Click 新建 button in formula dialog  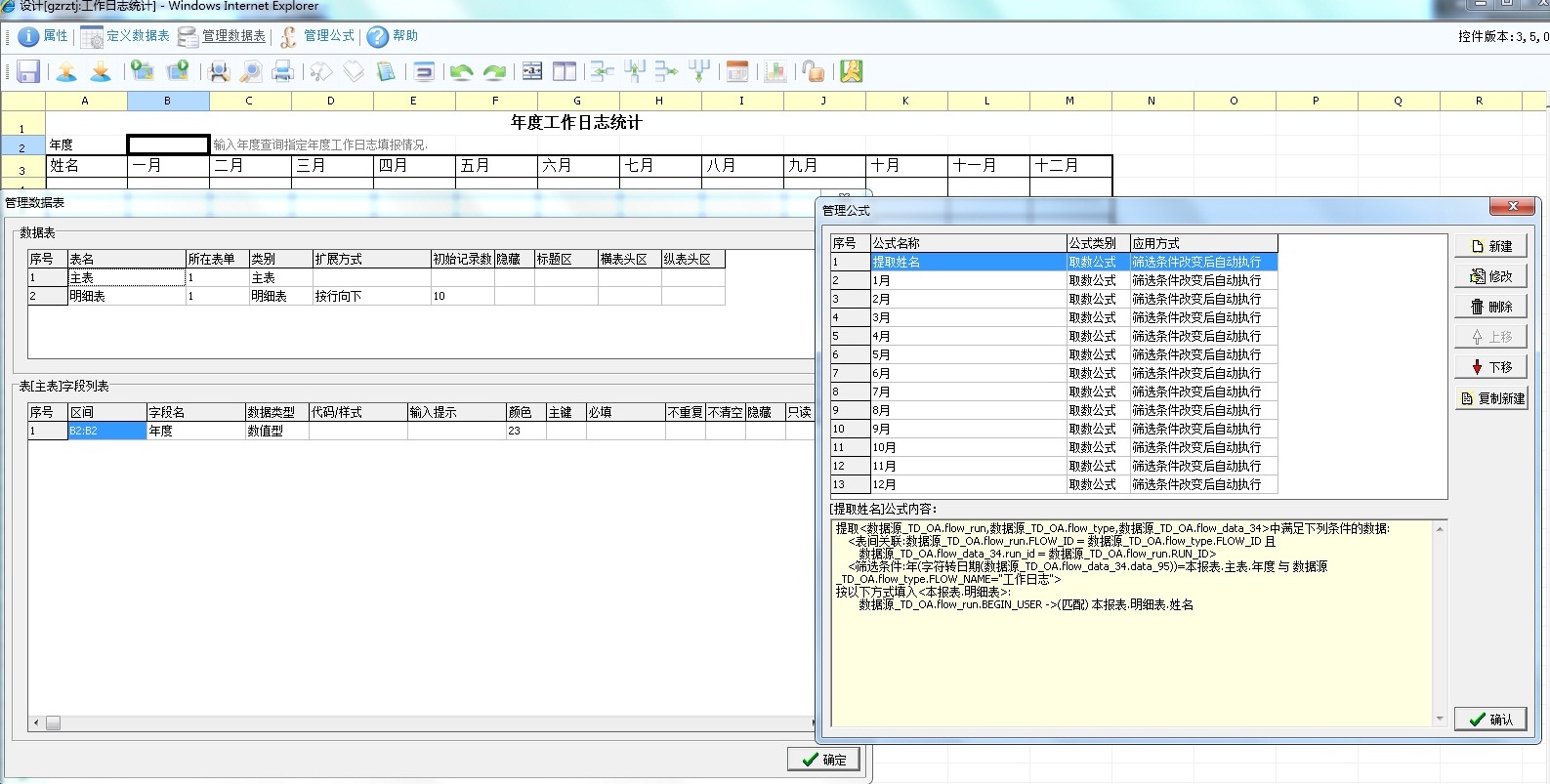[x=1490, y=246]
